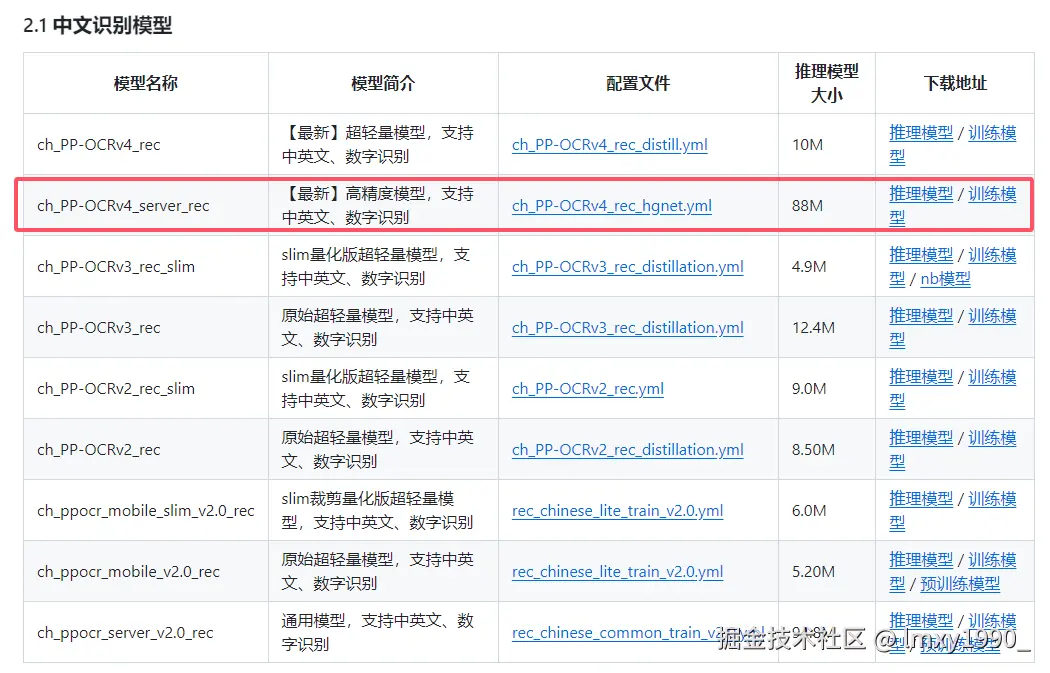Click the 推理模型大小 column header

826,83
